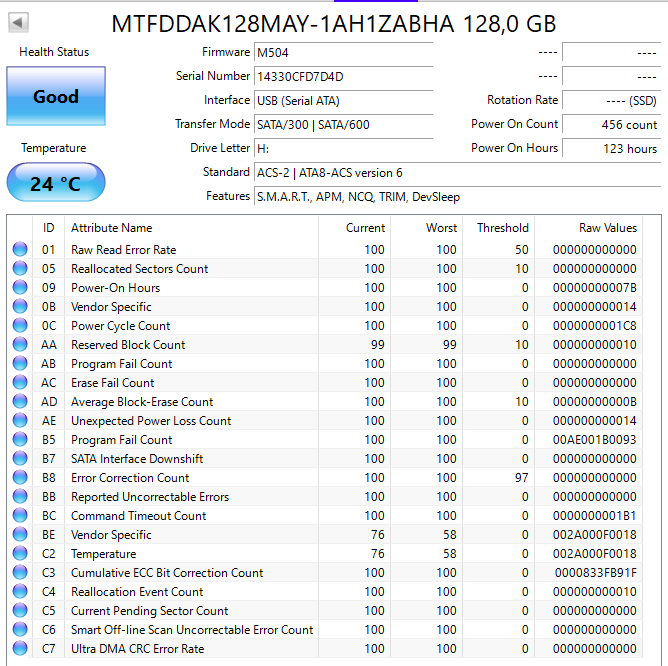Click the Attribute Name column header

pos(112,228)
